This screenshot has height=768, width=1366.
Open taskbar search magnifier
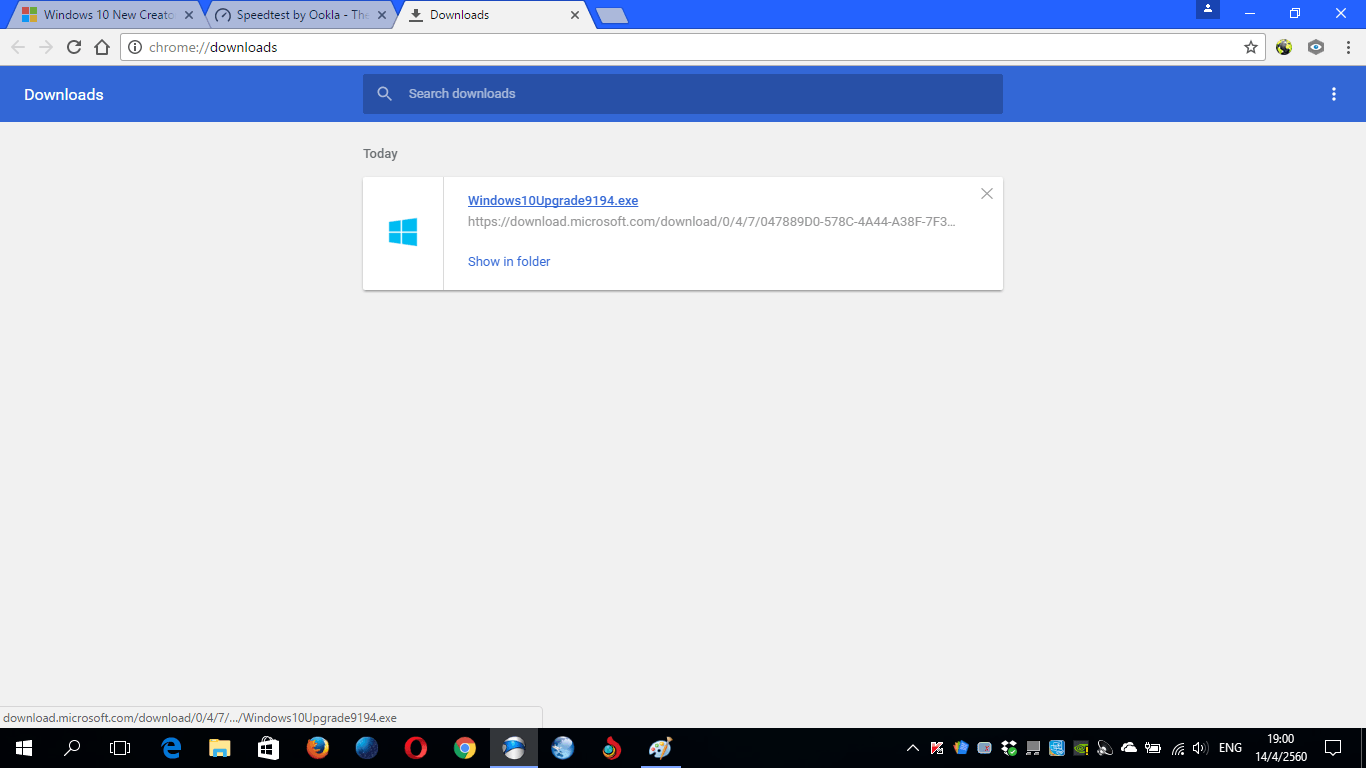pos(72,748)
